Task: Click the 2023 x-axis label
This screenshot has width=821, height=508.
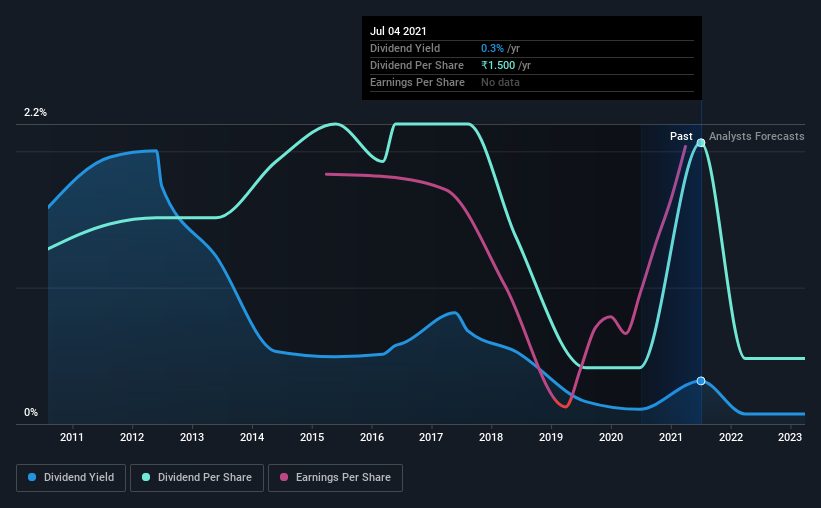Action: (790, 437)
